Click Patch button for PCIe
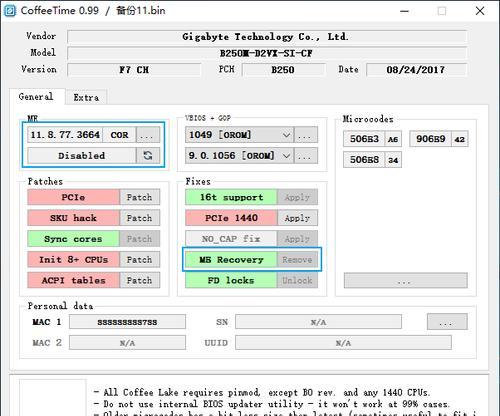 pos(139,197)
